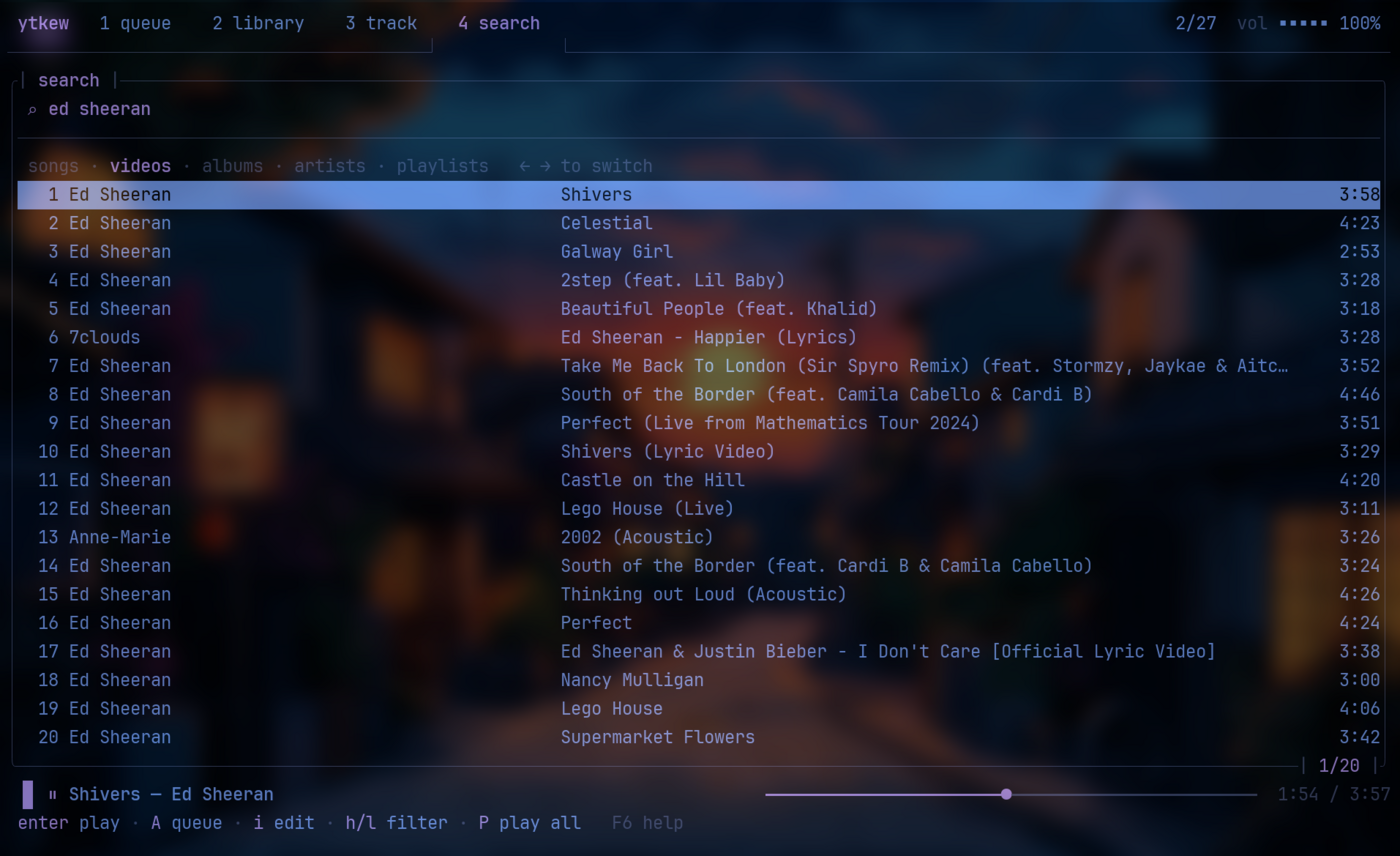Click the 2/27 queue position indicator
This screenshot has width=1400, height=856.
point(1196,23)
